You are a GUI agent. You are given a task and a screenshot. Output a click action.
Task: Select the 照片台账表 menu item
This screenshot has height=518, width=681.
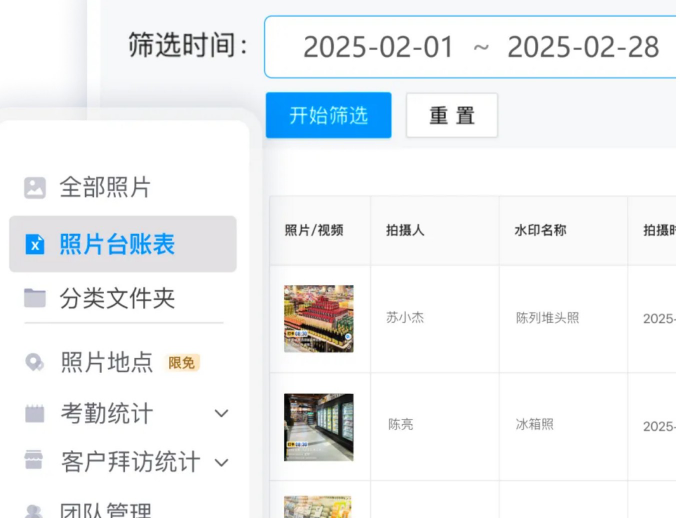(x=123, y=244)
